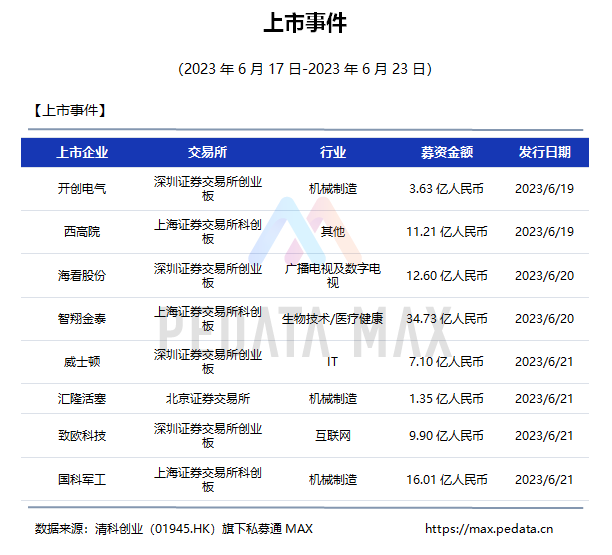Select amount 9.90 亿人民币
612x555 pixels.
coord(447,436)
